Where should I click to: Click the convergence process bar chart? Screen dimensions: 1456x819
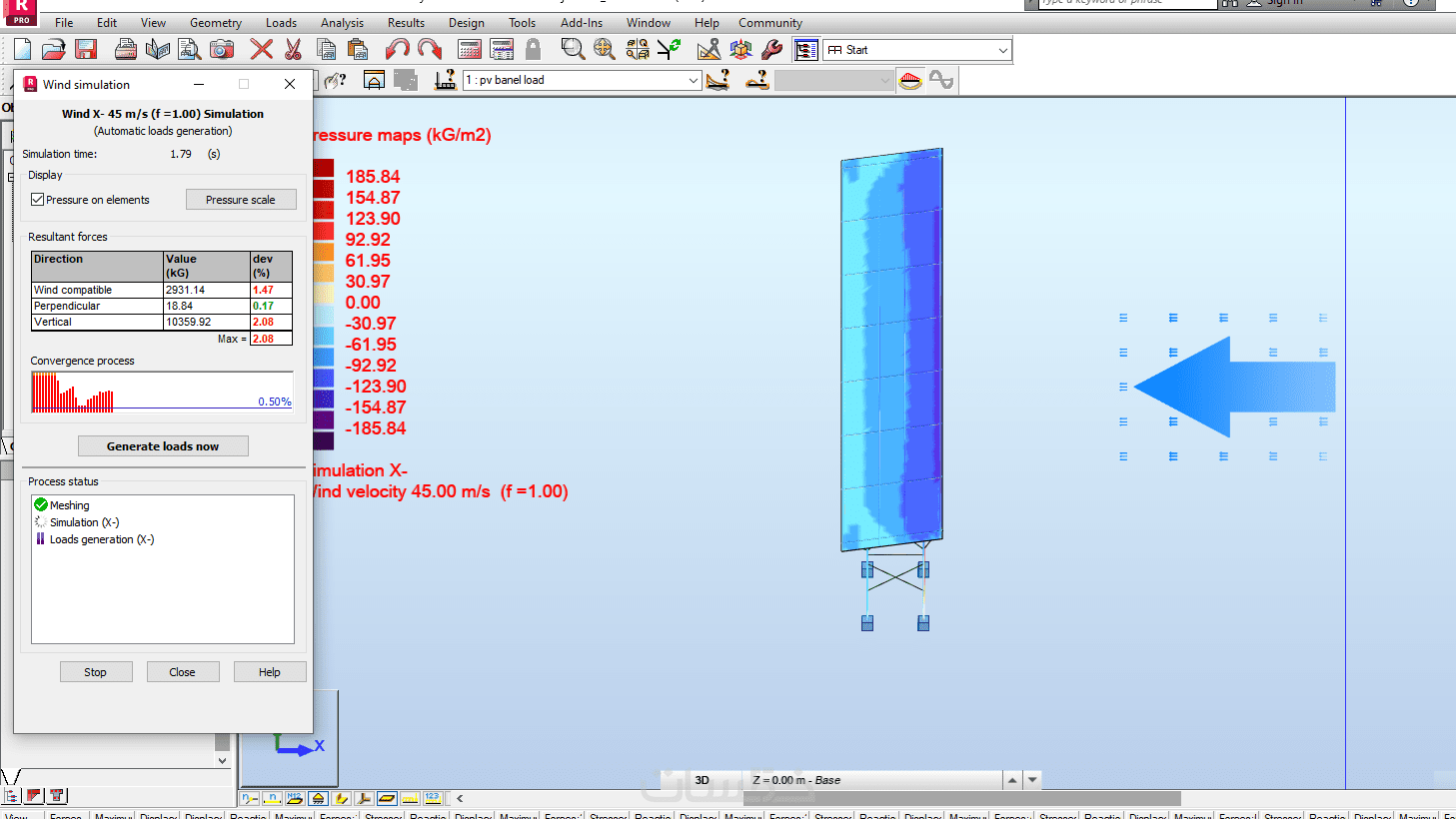162,392
